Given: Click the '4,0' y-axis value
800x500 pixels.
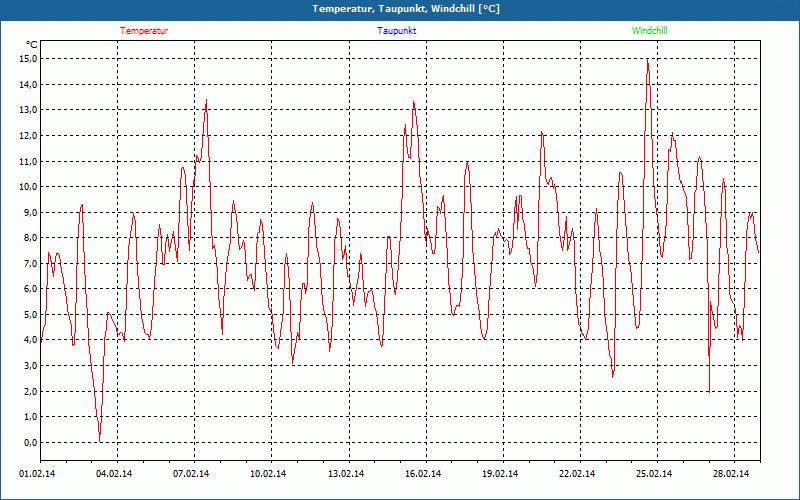Looking at the screenshot, I should 31,340.
